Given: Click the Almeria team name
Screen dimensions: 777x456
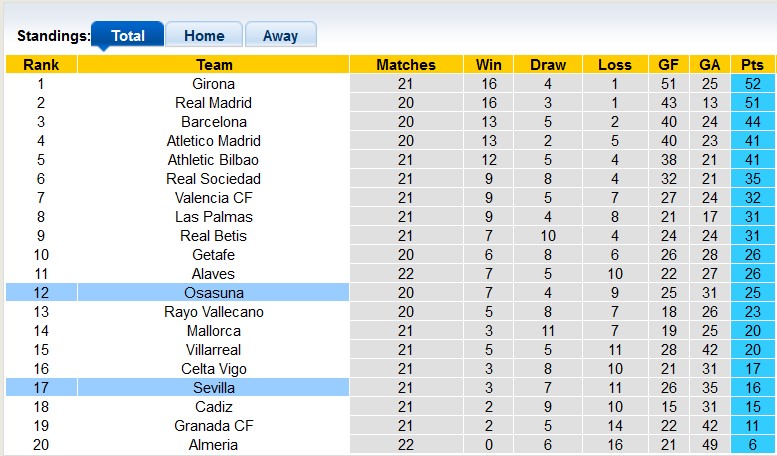Looking at the screenshot, I should (x=213, y=445).
